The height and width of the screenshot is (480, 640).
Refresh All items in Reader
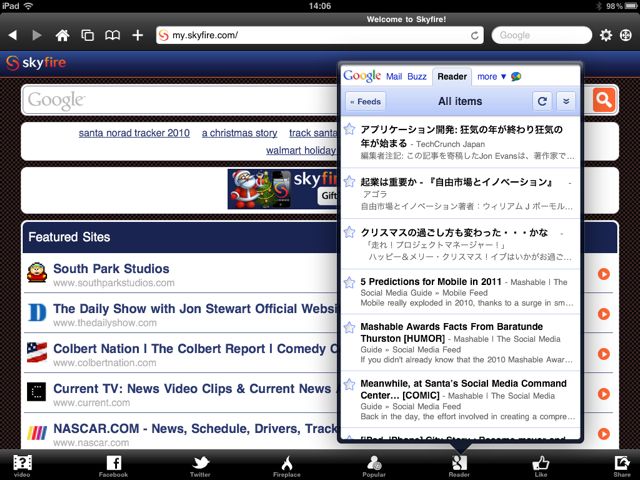(x=542, y=102)
